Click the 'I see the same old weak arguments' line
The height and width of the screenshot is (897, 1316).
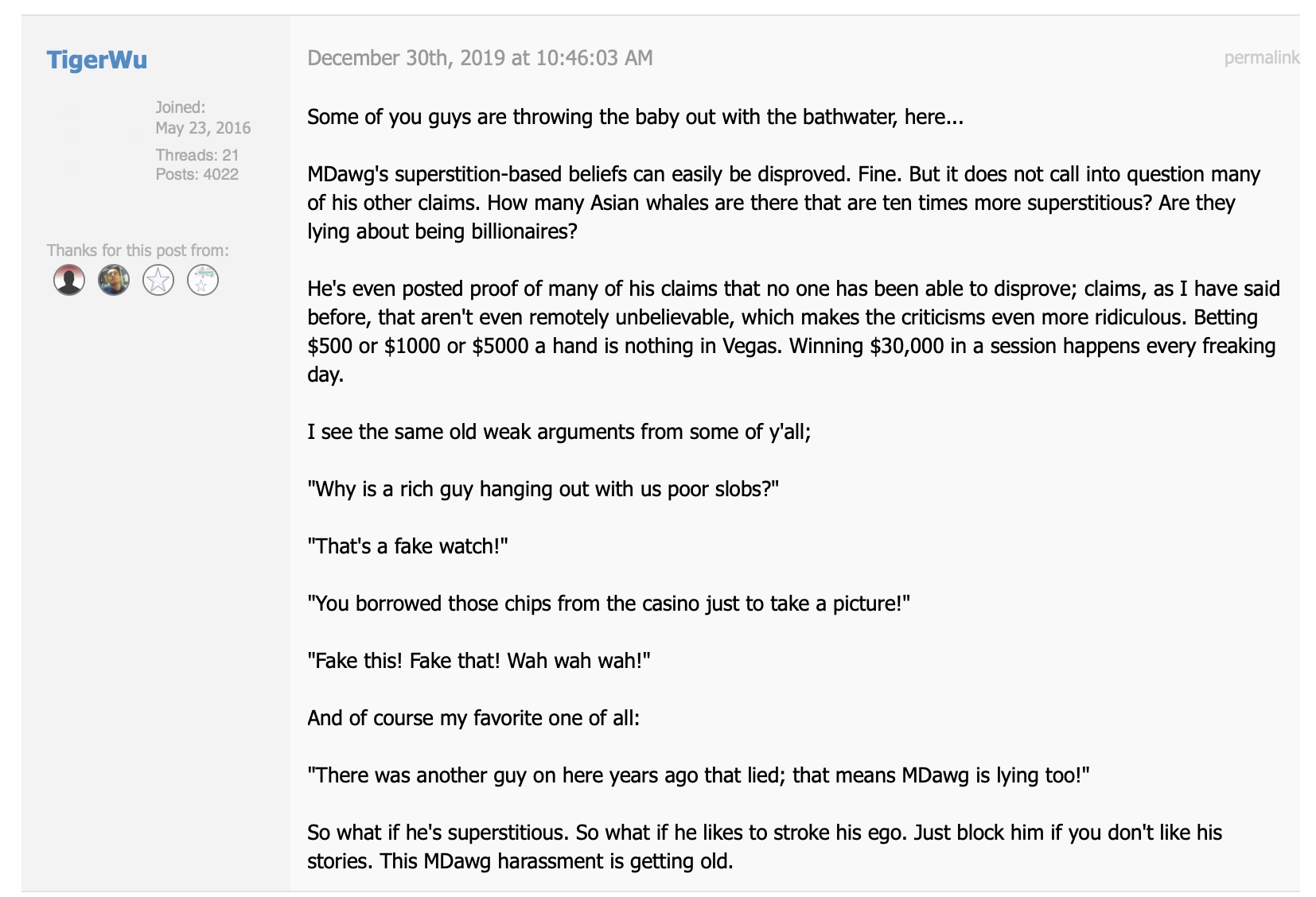click(x=559, y=432)
